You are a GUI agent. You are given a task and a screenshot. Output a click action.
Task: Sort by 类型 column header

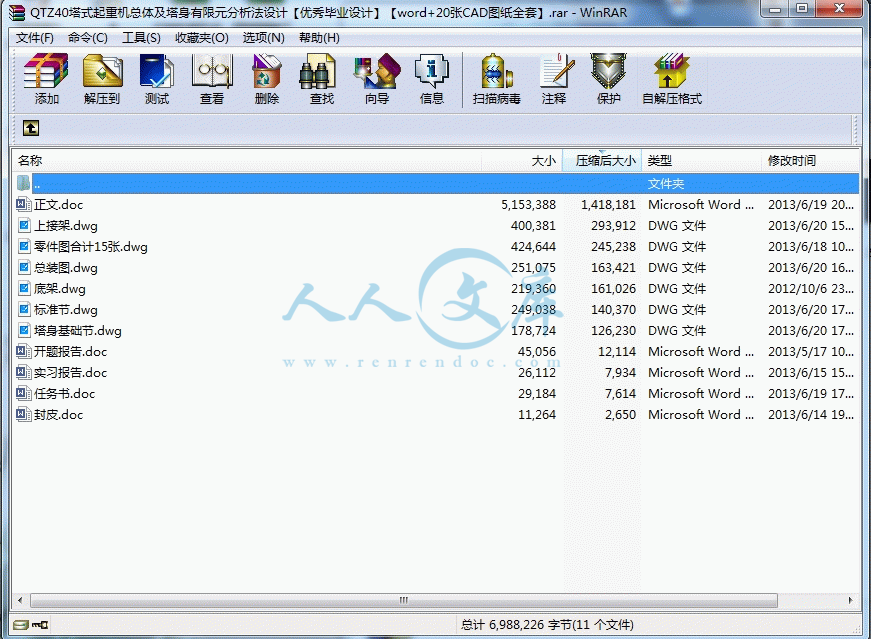702,161
